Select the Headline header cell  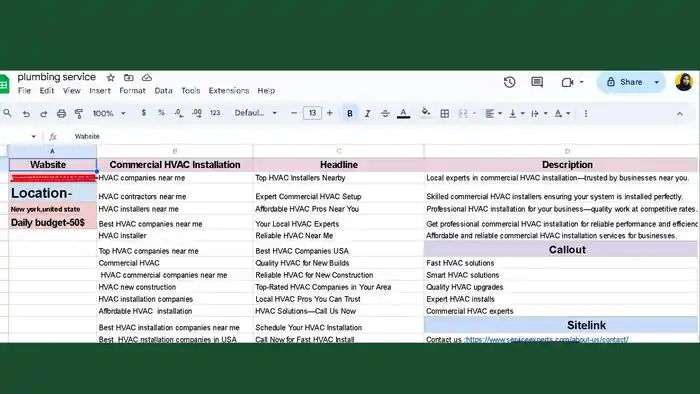338,165
